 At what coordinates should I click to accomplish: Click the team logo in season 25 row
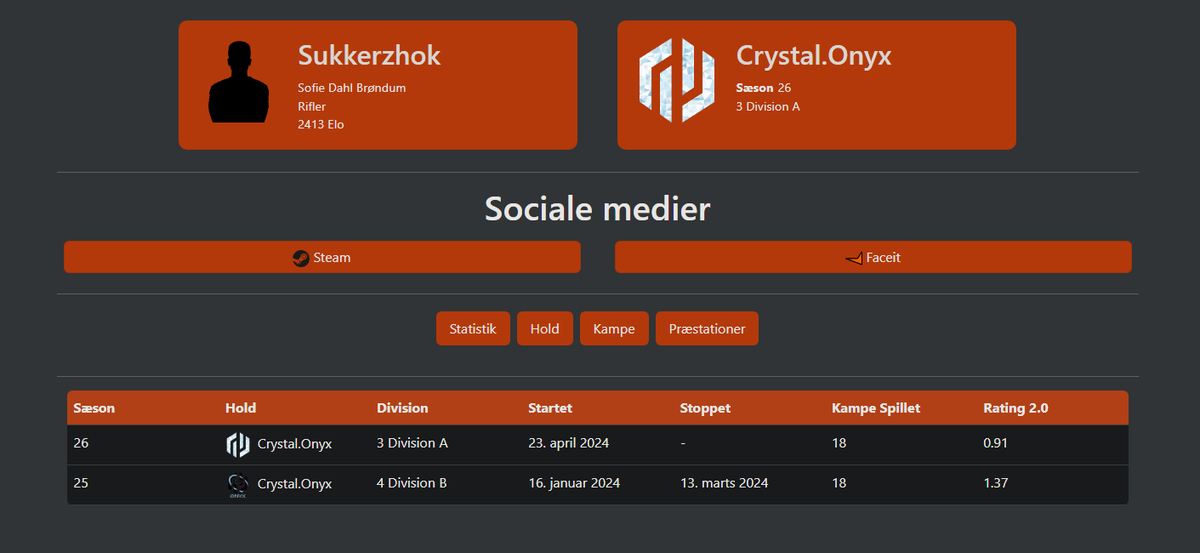pos(238,485)
